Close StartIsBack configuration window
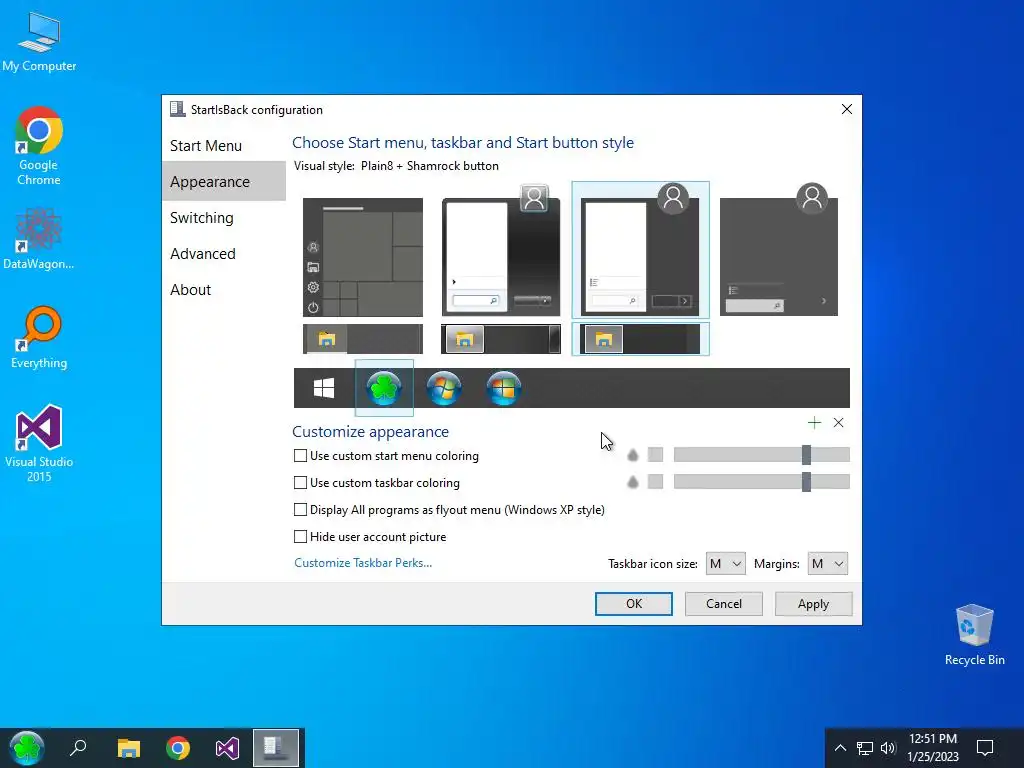The width and height of the screenshot is (1024, 768). tap(846, 109)
